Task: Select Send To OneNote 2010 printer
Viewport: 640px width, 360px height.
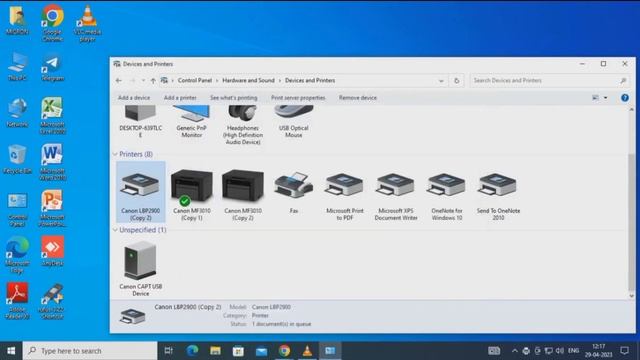Action: tap(498, 192)
